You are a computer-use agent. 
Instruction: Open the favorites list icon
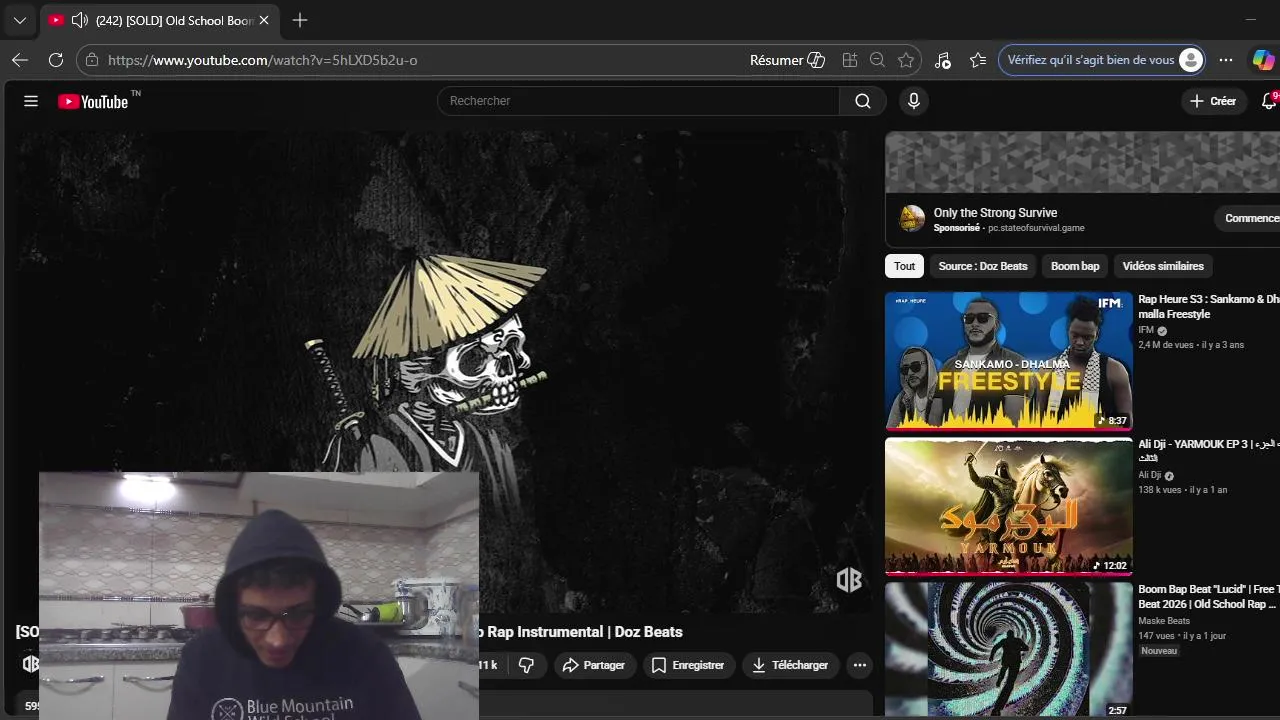[x=978, y=60]
